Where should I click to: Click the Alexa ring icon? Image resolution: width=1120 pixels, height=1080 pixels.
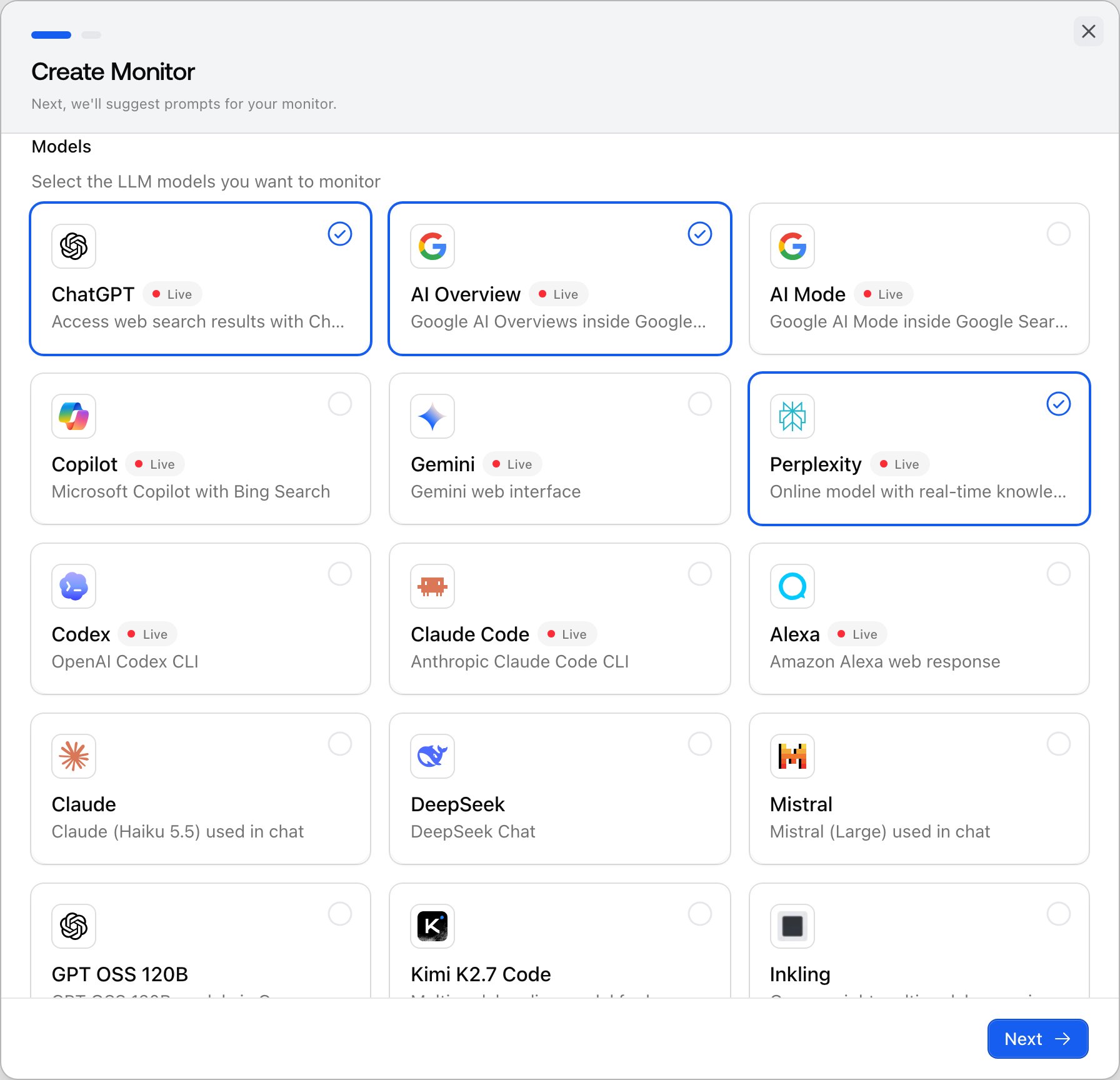(x=792, y=586)
